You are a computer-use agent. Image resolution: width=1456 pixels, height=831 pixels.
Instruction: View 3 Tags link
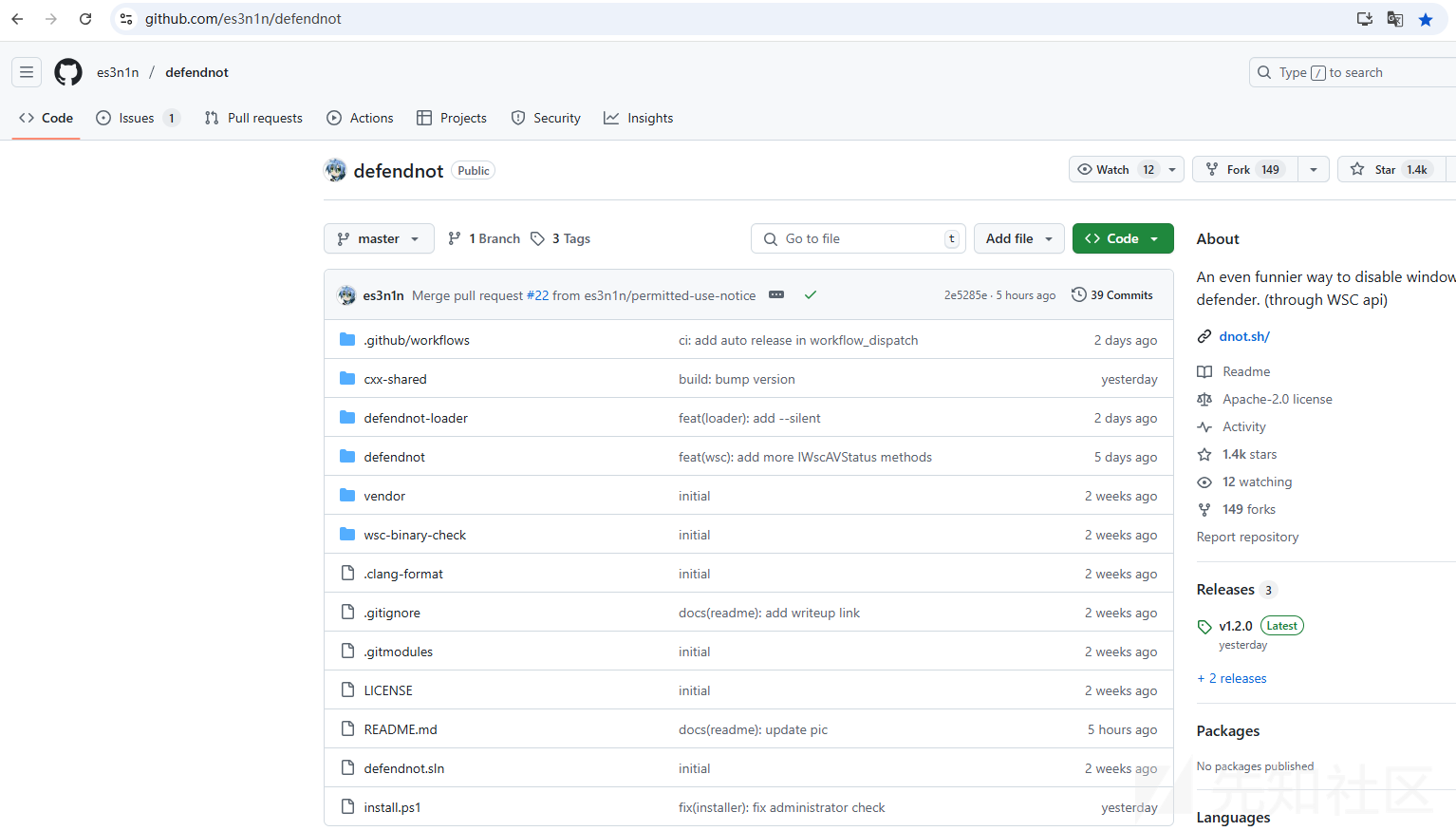tap(561, 238)
